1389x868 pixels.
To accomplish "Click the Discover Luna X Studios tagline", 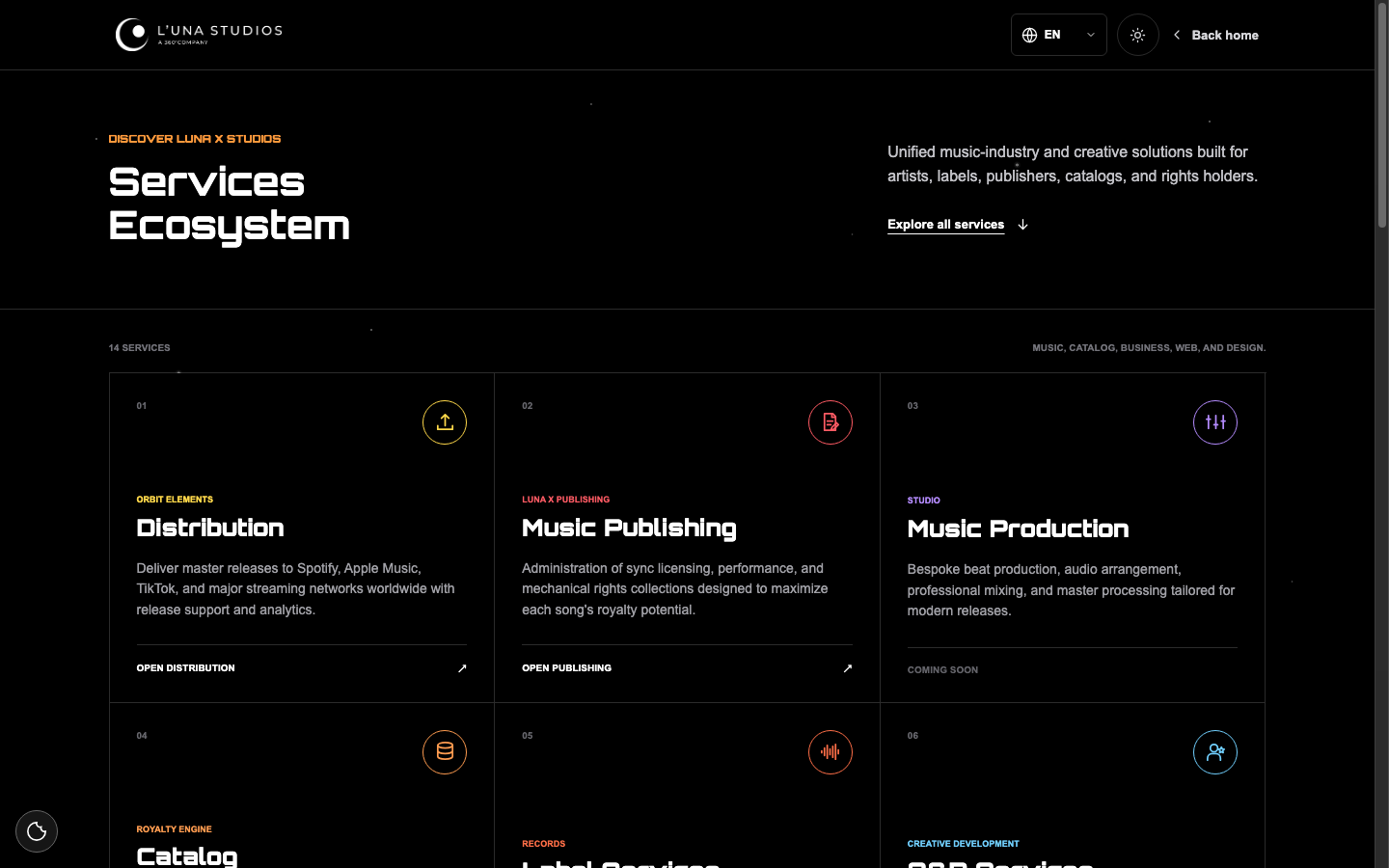I will tap(195, 139).
